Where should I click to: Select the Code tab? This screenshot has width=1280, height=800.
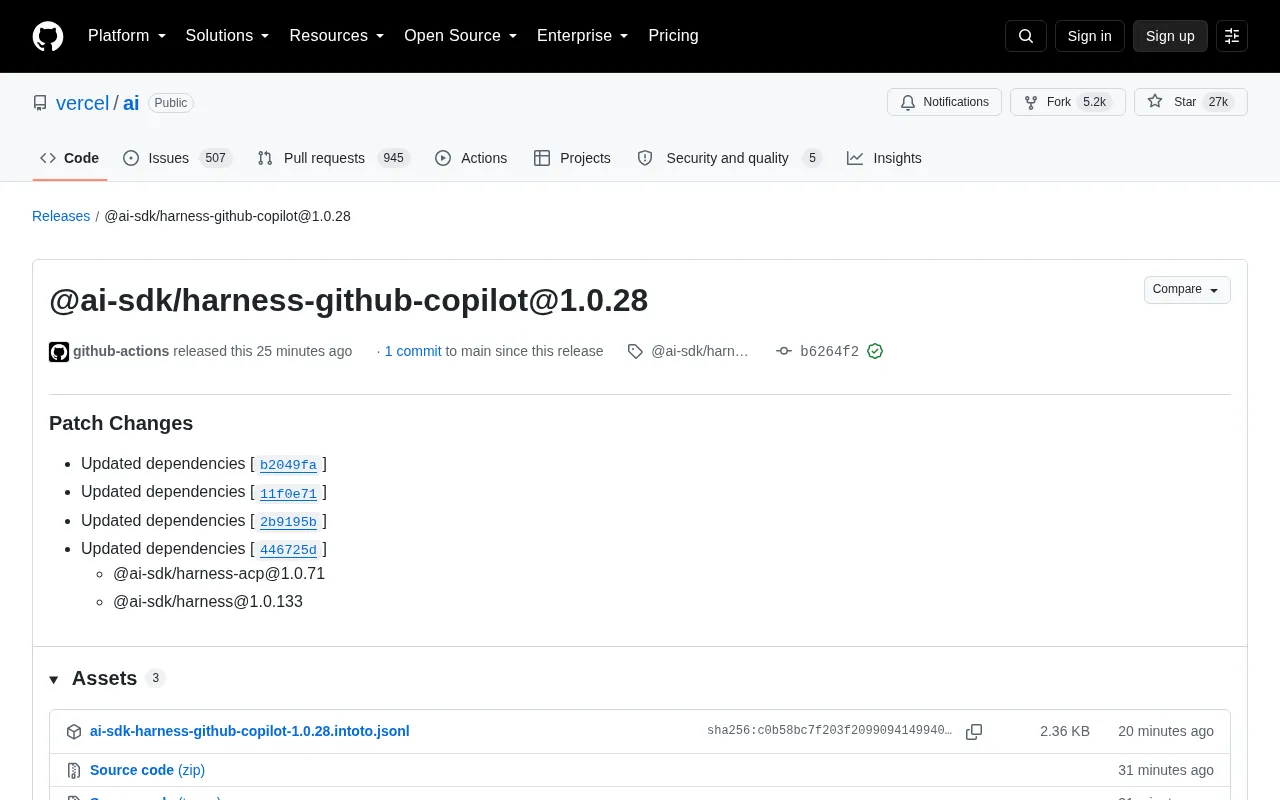70,158
